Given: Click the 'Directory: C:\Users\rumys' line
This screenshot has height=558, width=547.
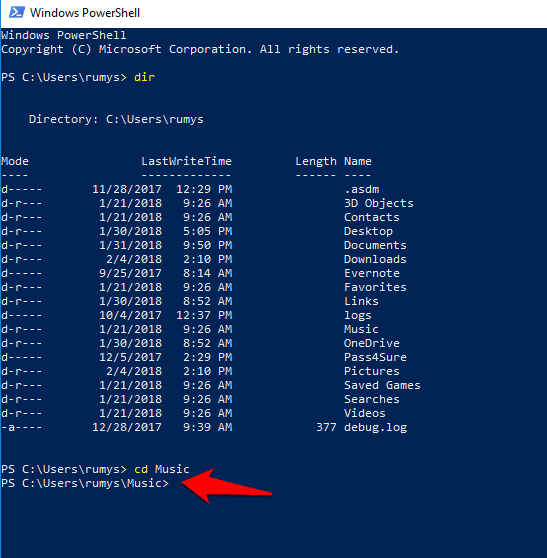Looking at the screenshot, I should 116,119.
